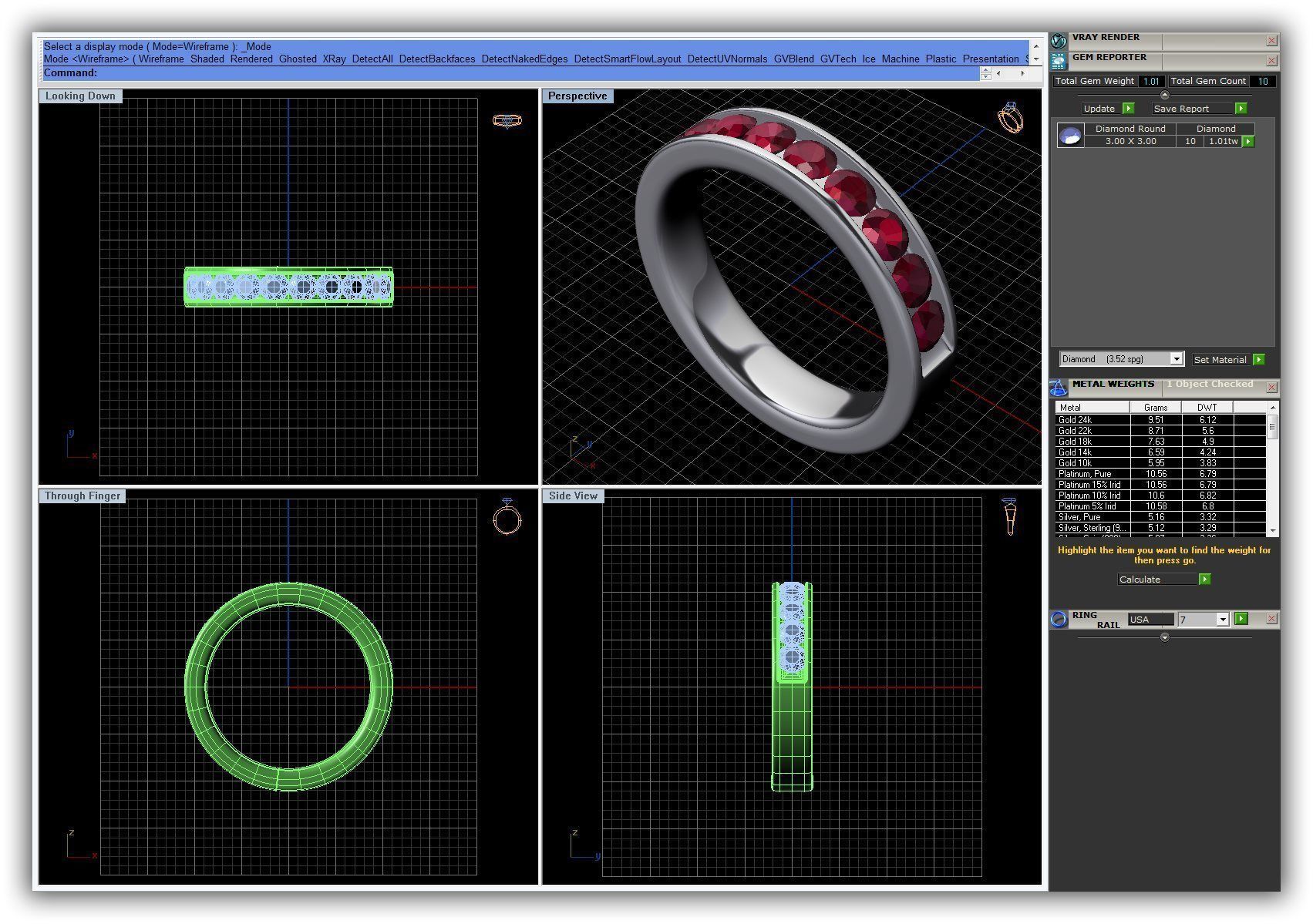Image resolution: width=1313 pixels, height=924 pixels.
Task: Select the Gold 14k row
Action: click(1160, 452)
